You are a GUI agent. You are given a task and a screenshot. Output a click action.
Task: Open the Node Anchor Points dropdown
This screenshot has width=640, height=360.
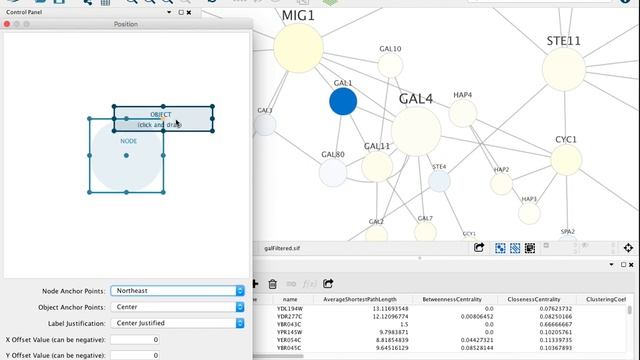click(178, 291)
